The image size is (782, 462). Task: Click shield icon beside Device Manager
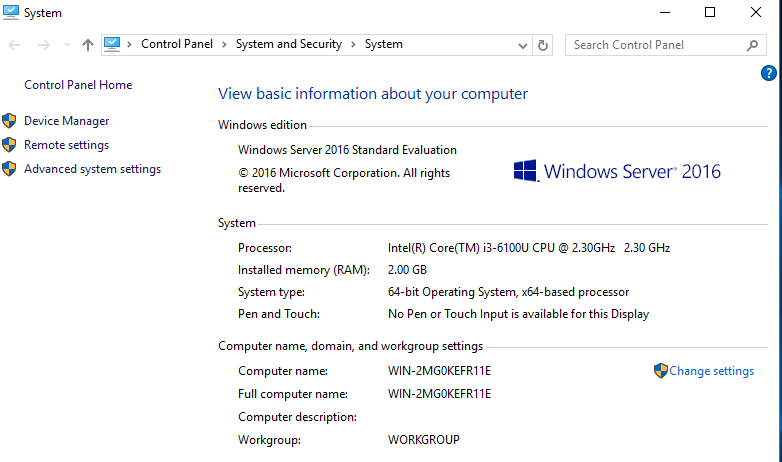[9, 121]
